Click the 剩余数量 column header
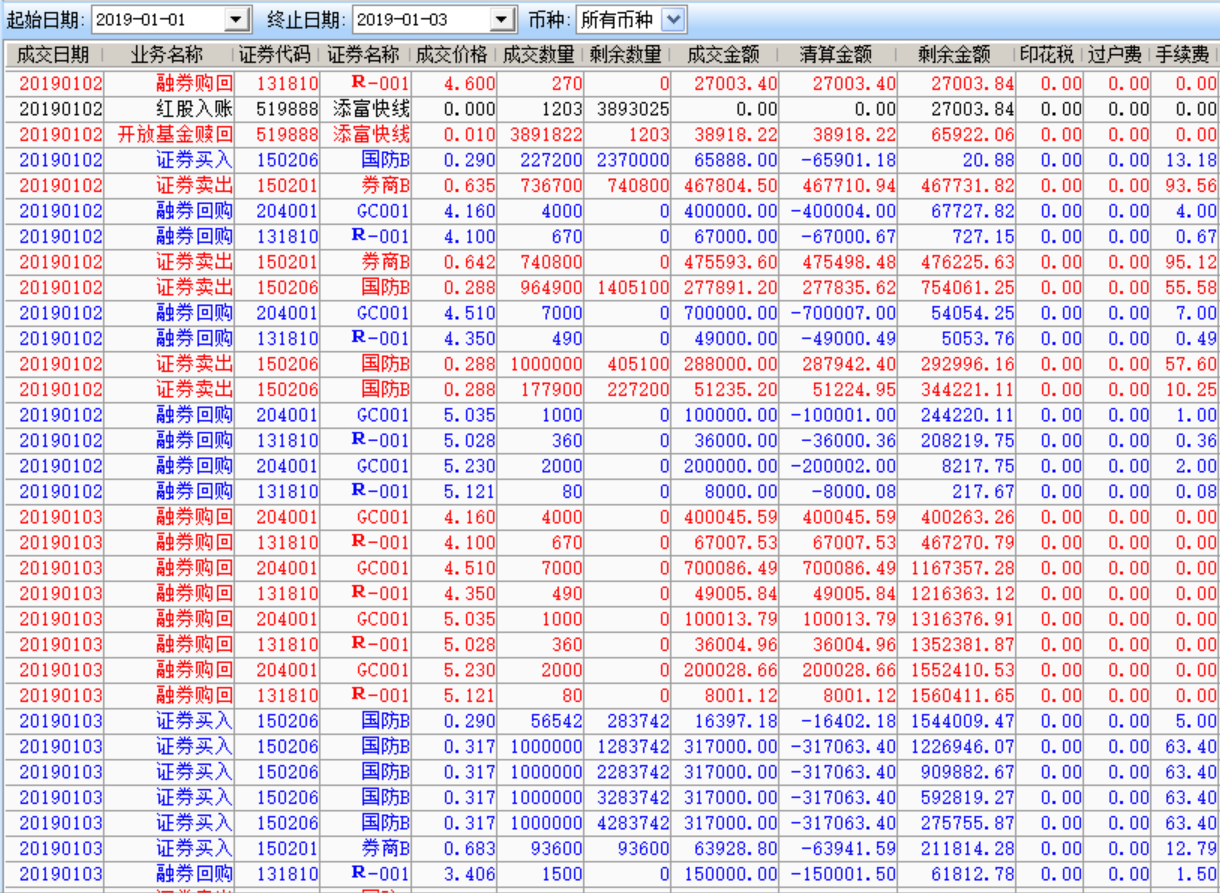Viewport: 1220px width, 893px height. click(627, 55)
